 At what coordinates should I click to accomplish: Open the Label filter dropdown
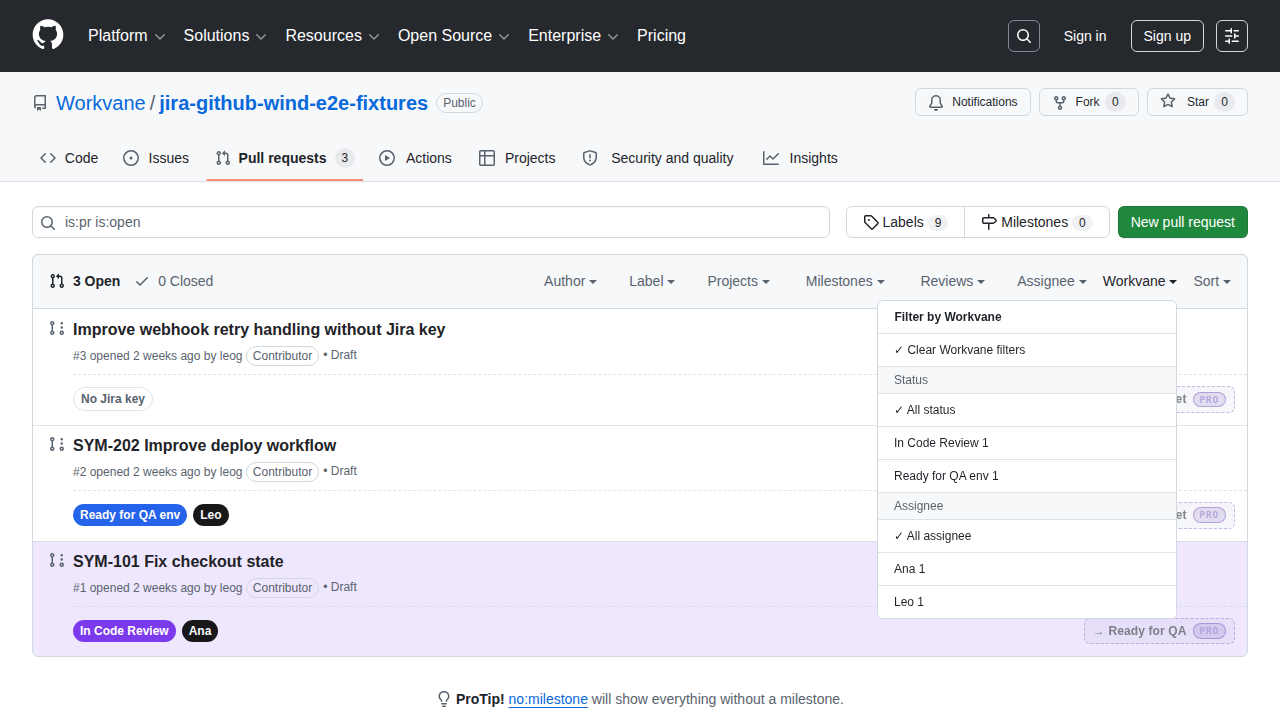pyautogui.click(x=652, y=281)
